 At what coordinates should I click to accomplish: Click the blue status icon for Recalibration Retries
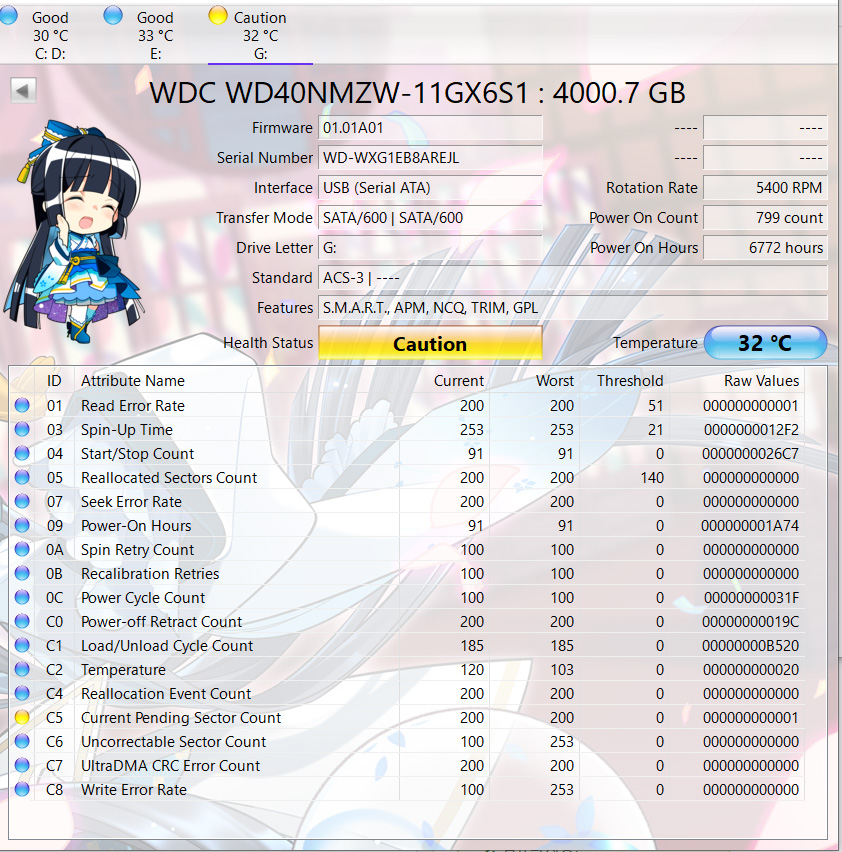(22, 573)
